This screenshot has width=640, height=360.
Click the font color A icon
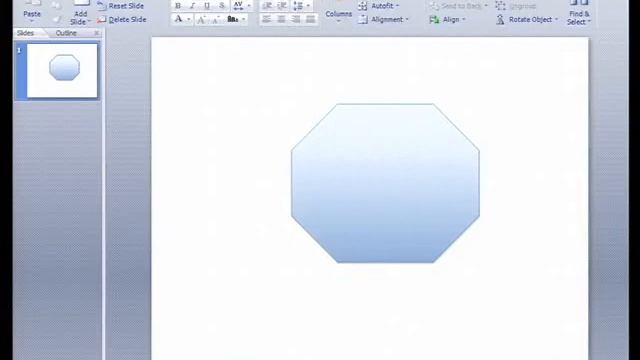(178, 19)
